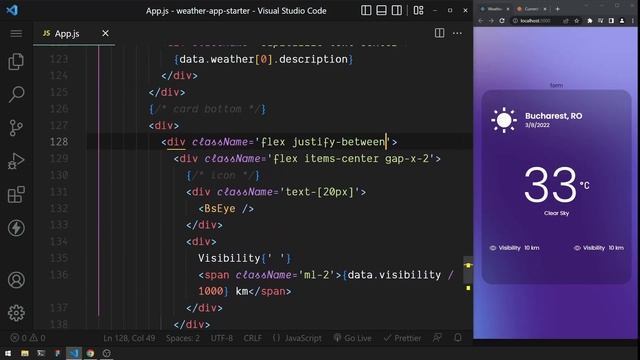Open the Run and Debug view
Screen dimensions: 640x360
[16, 161]
